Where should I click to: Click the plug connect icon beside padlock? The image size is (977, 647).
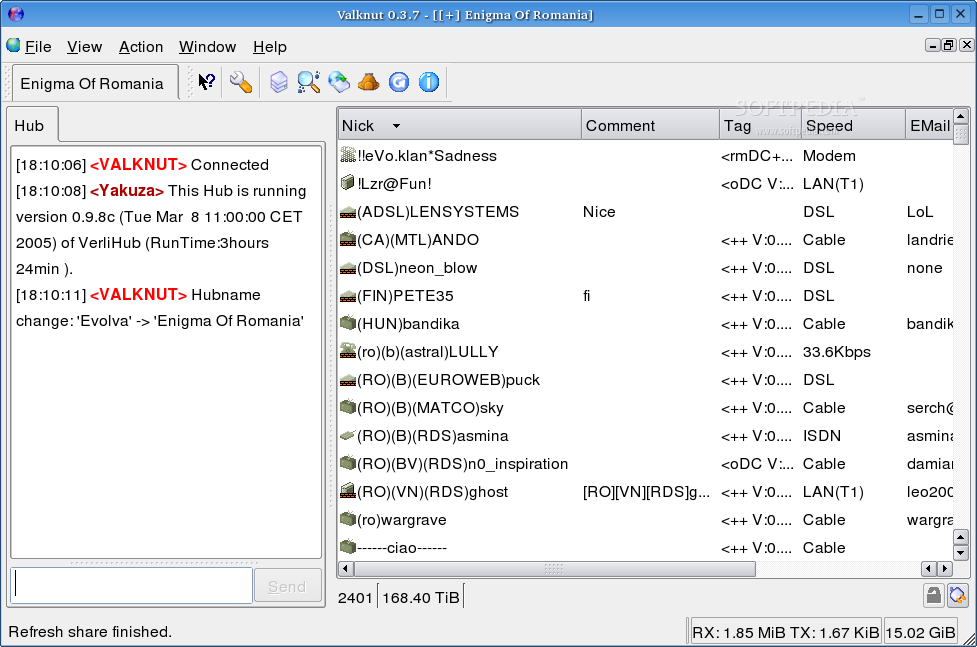click(x=958, y=596)
